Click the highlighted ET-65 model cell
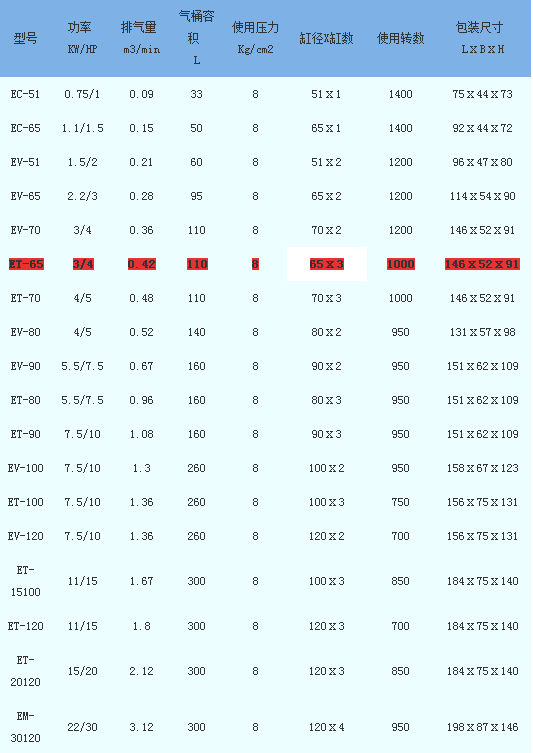Screen dimensions: 533x753 (x=26, y=264)
